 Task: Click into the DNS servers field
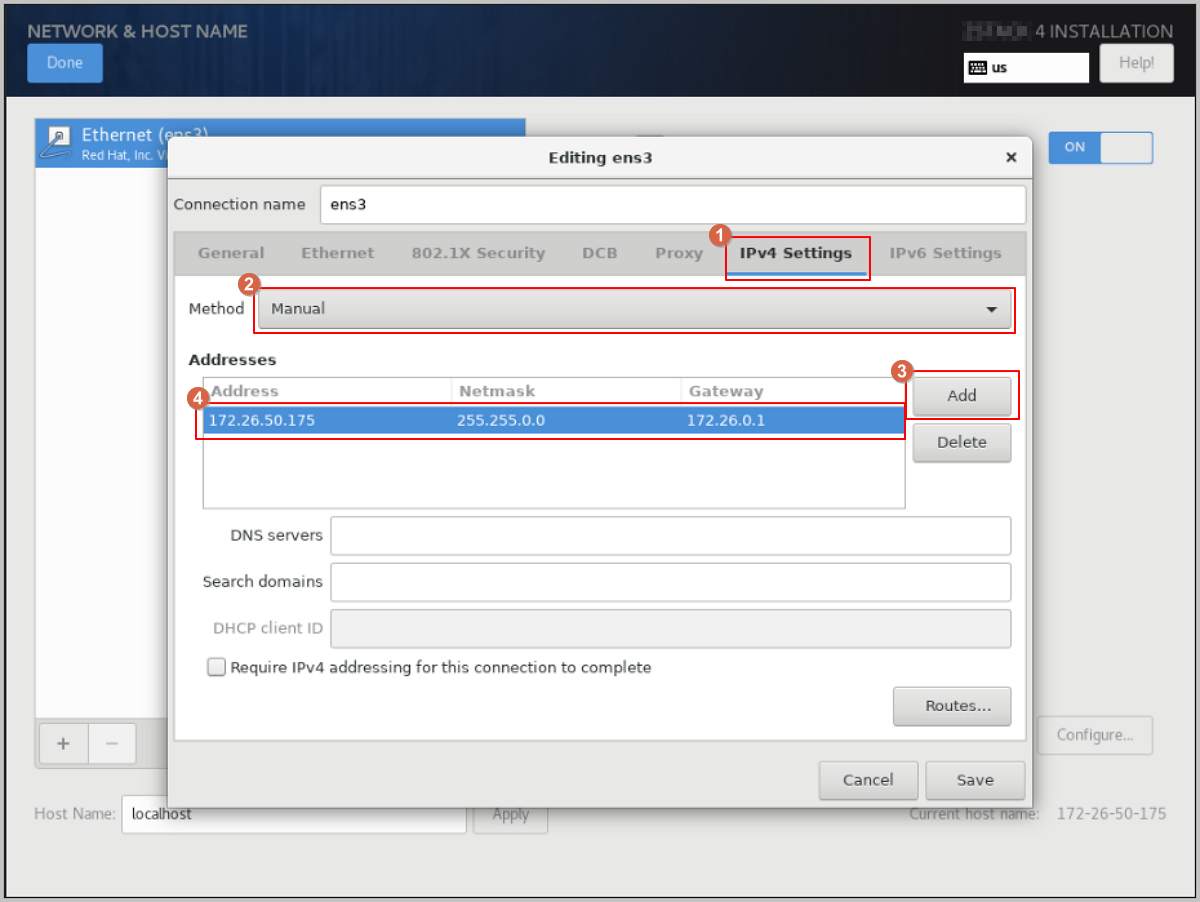tap(670, 536)
